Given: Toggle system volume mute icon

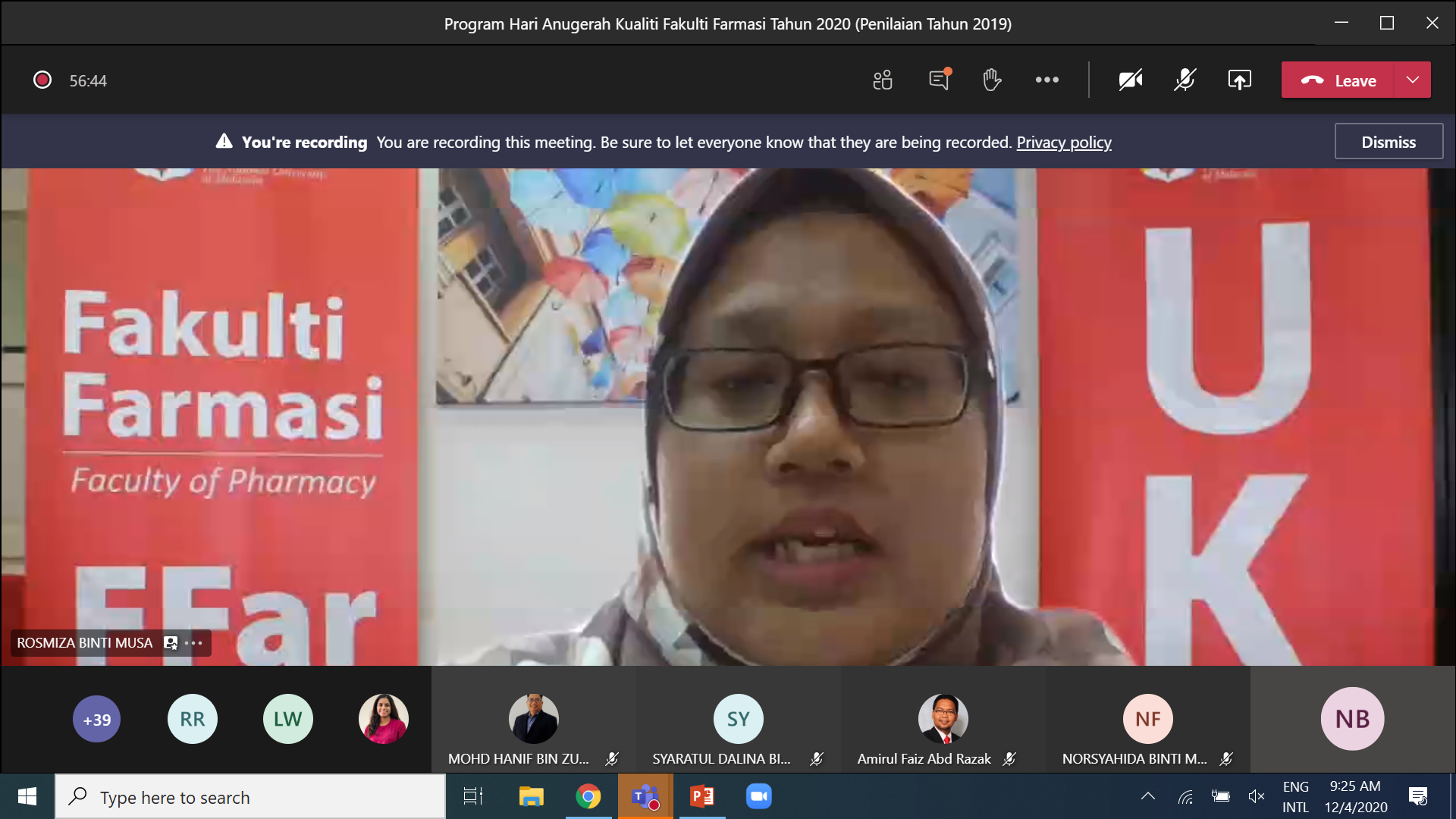Looking at the screenshot, I should coord(1256,796).
